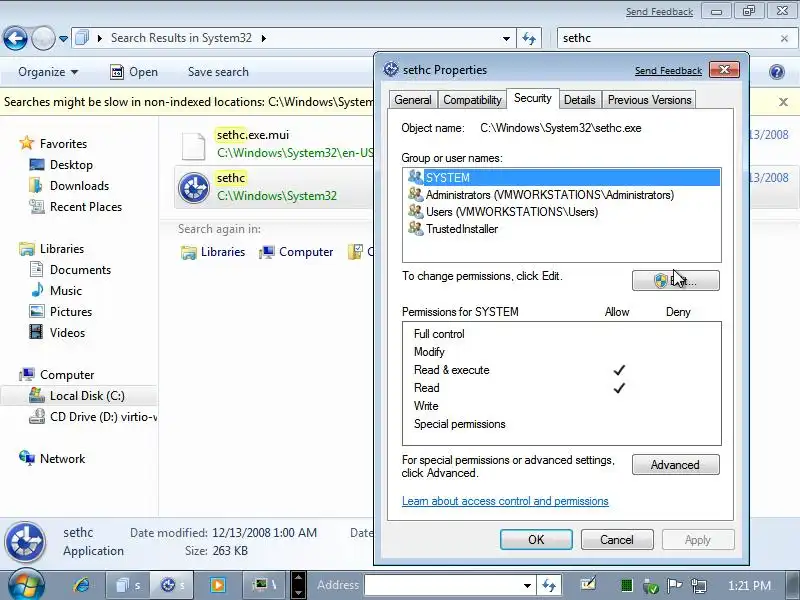Open the Organize menu
This screenshot has height=600, width=800.
point(48,72)
